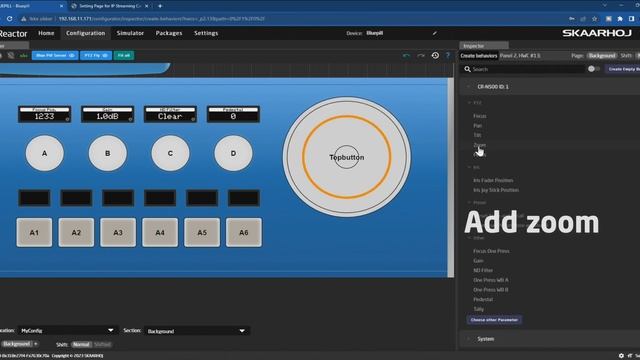Click the search magnifier icon in Inspector

pos(467,69)
